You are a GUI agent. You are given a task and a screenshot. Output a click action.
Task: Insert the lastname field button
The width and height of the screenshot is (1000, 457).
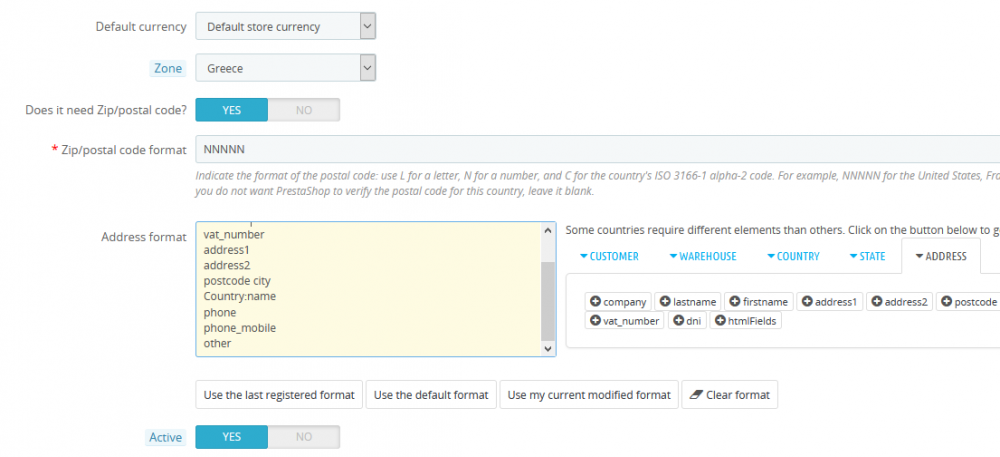[689, 301]
